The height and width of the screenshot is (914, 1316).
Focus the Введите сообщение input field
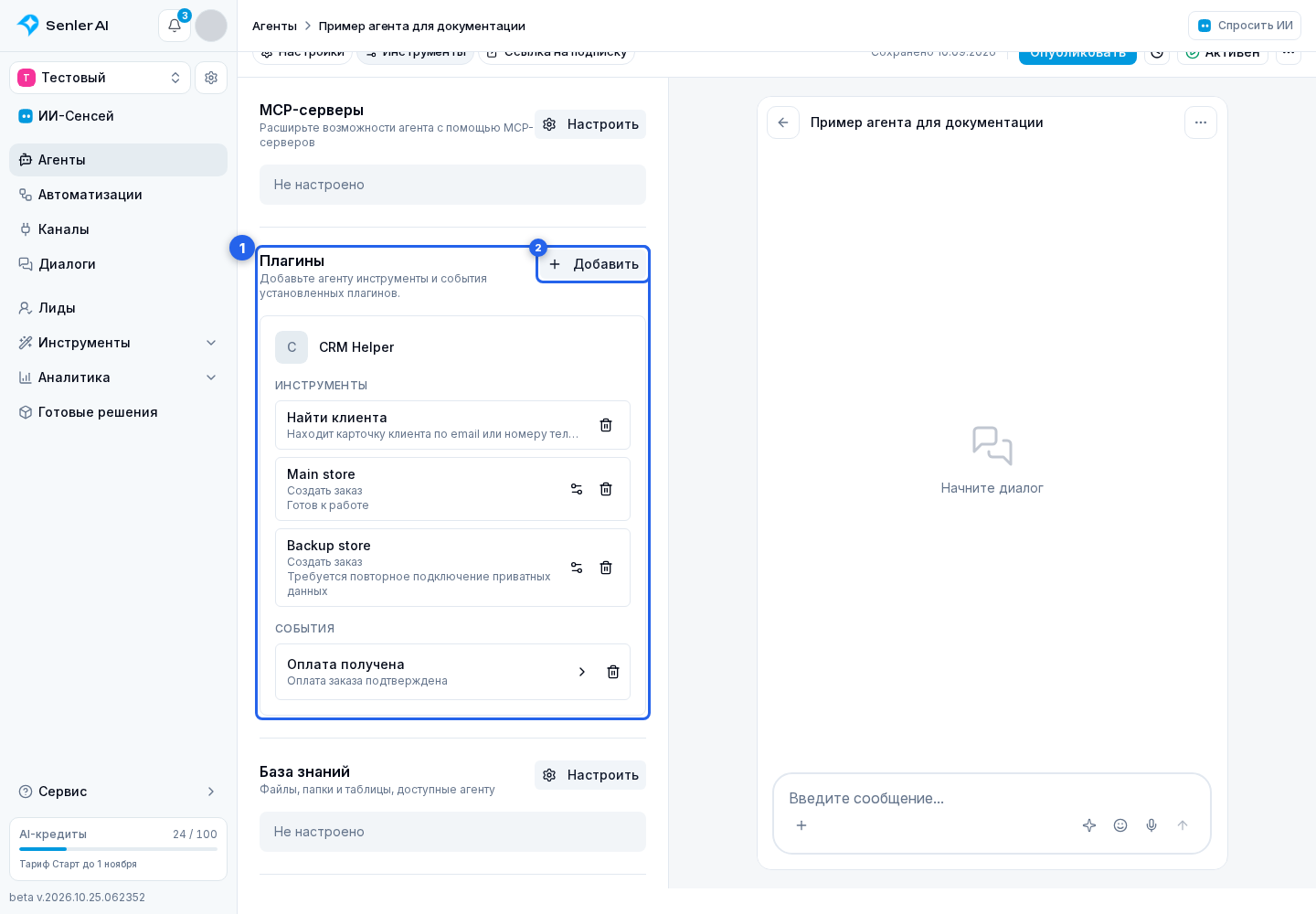click(x=992, y=798)
